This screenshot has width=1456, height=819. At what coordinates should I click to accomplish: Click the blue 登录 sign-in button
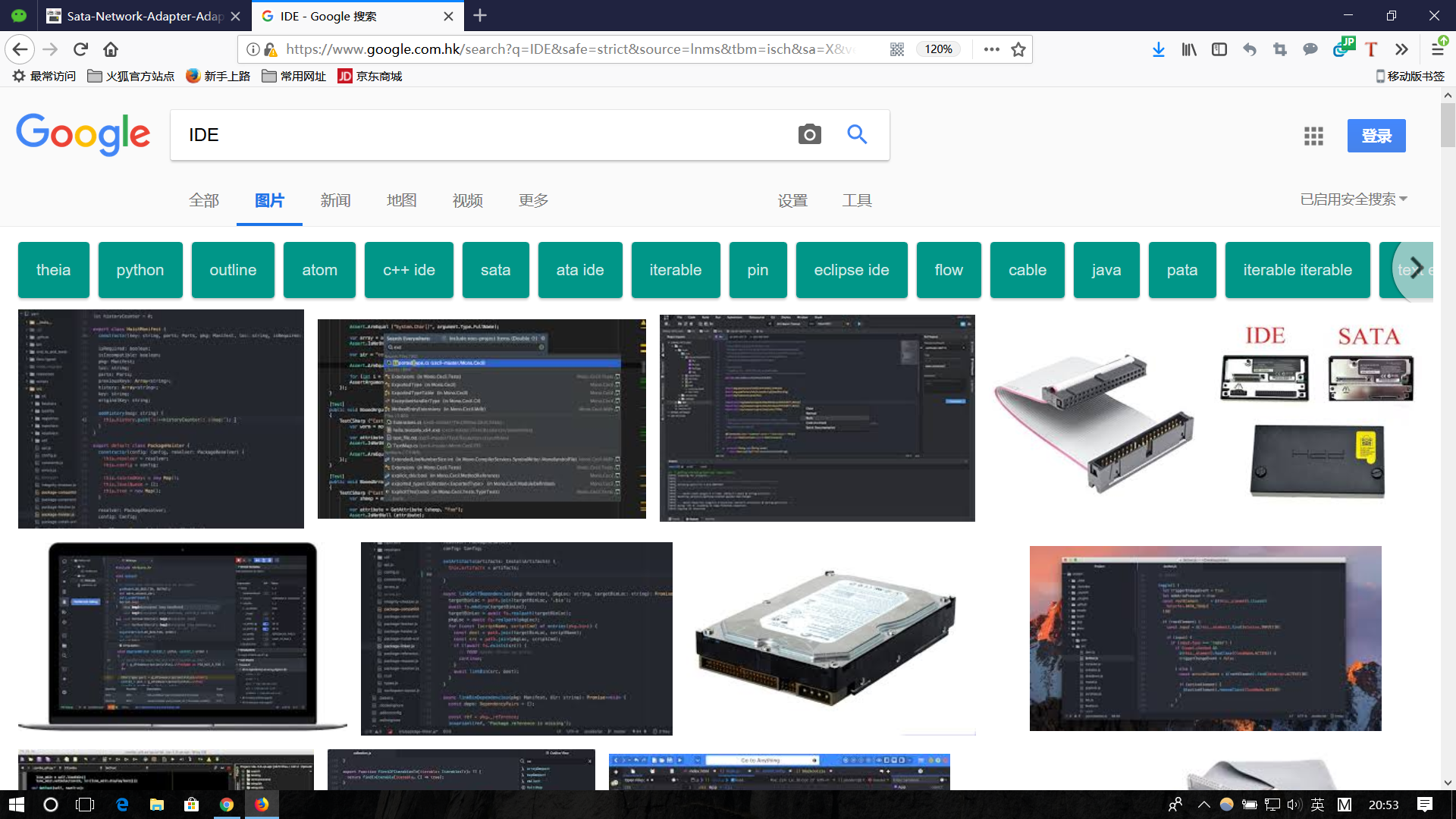1376,136
